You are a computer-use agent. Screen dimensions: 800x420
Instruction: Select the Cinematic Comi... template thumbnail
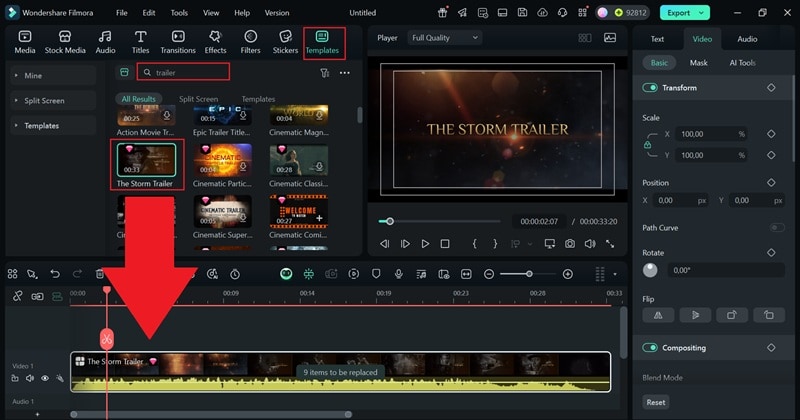tap(298, 211)
